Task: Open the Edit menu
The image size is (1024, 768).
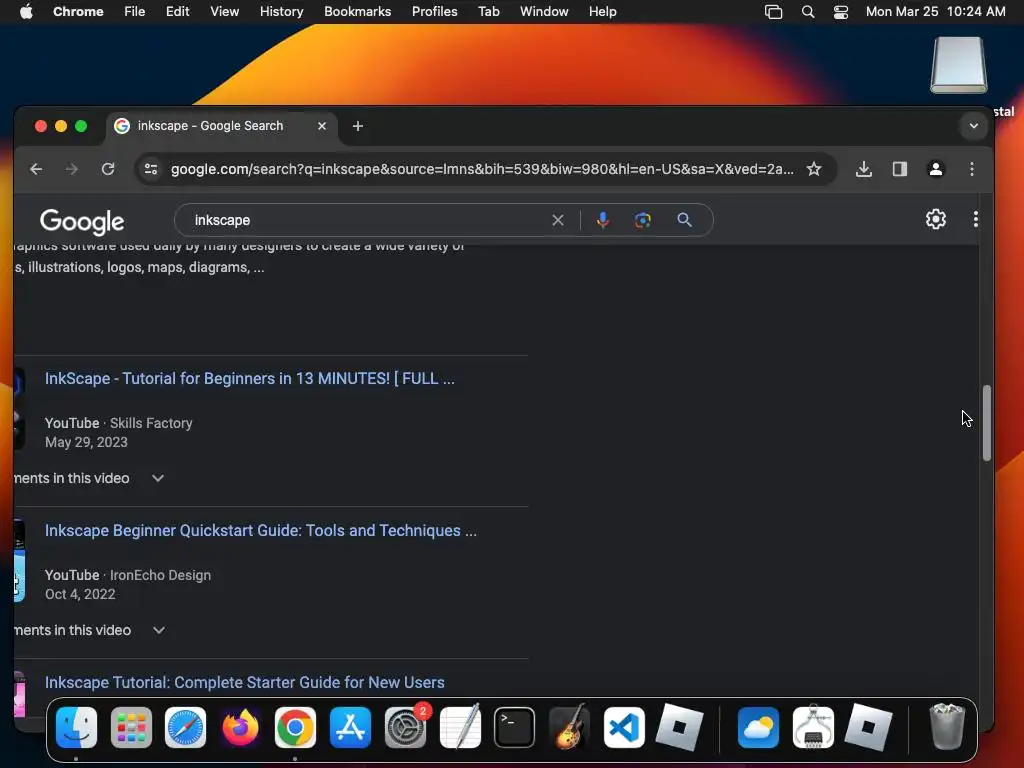Action: 178,12
